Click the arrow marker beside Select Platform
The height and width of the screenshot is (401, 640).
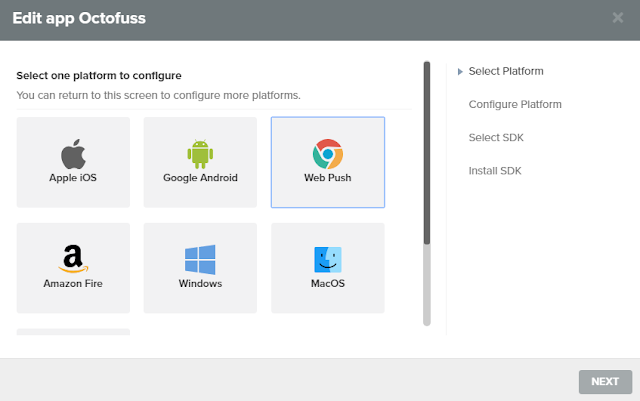tap(460, 71)
